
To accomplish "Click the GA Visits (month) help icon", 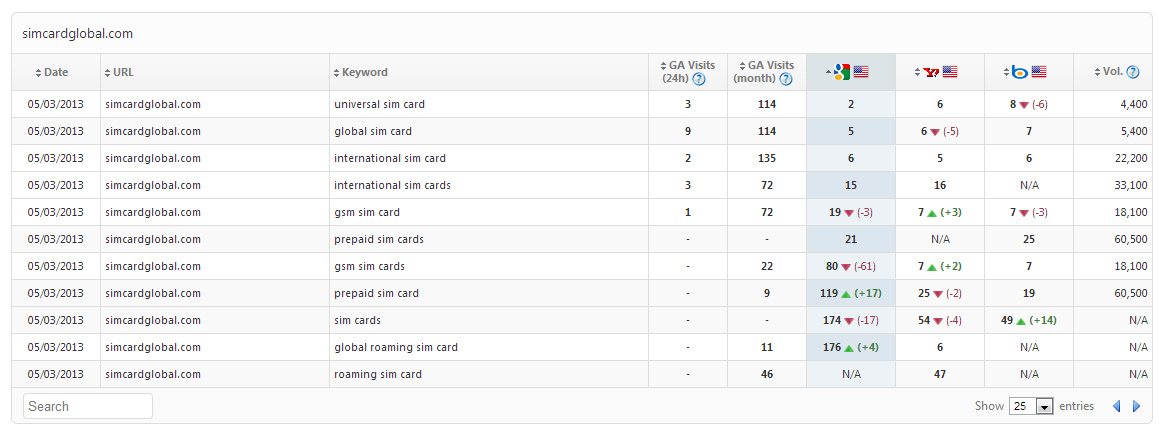I will pyautogui.click(x=786, y=79).
